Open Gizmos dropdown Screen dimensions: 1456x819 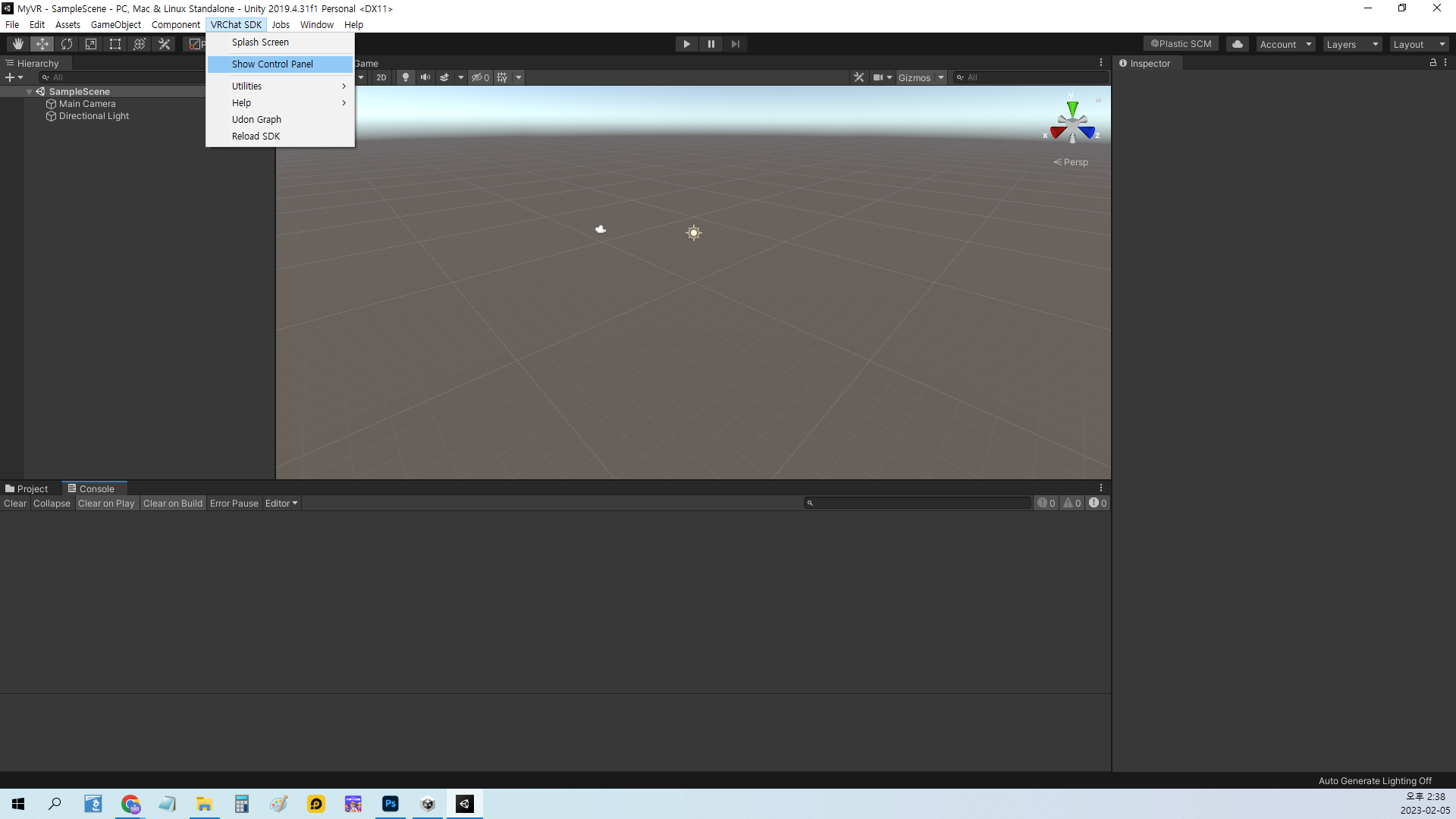pos(921,77)
